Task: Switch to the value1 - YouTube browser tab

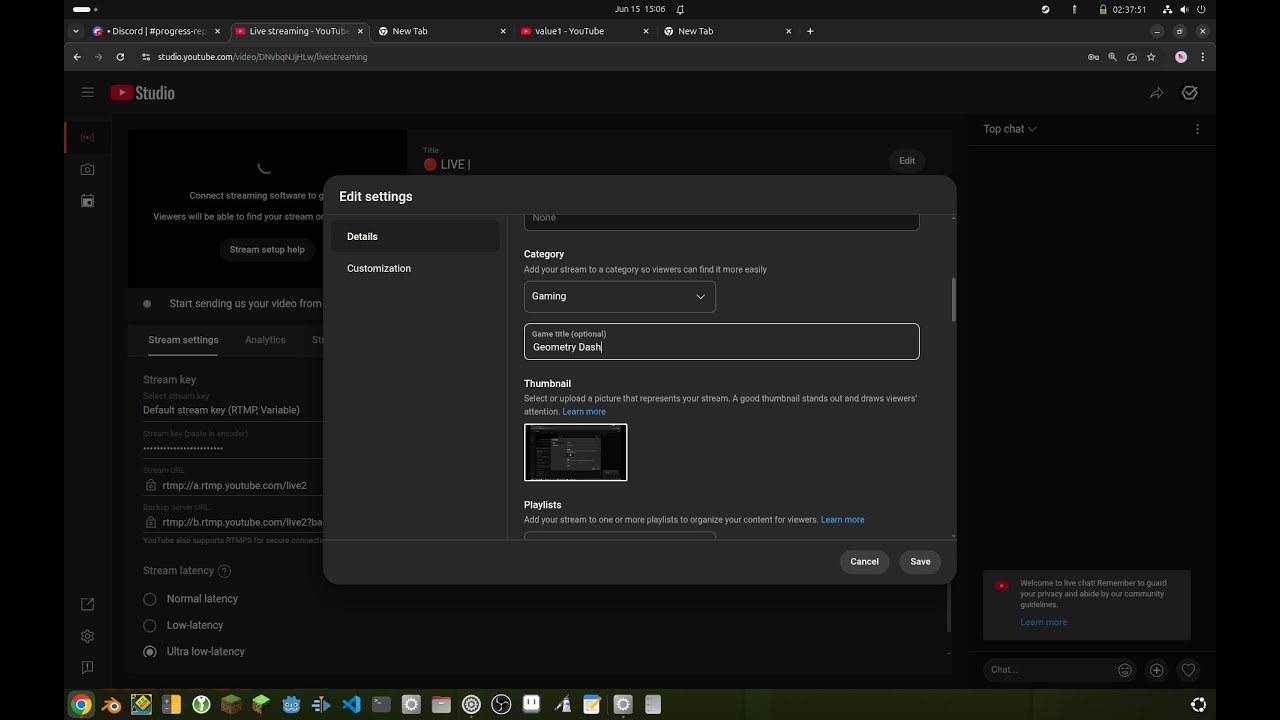Action: (583, 31)
